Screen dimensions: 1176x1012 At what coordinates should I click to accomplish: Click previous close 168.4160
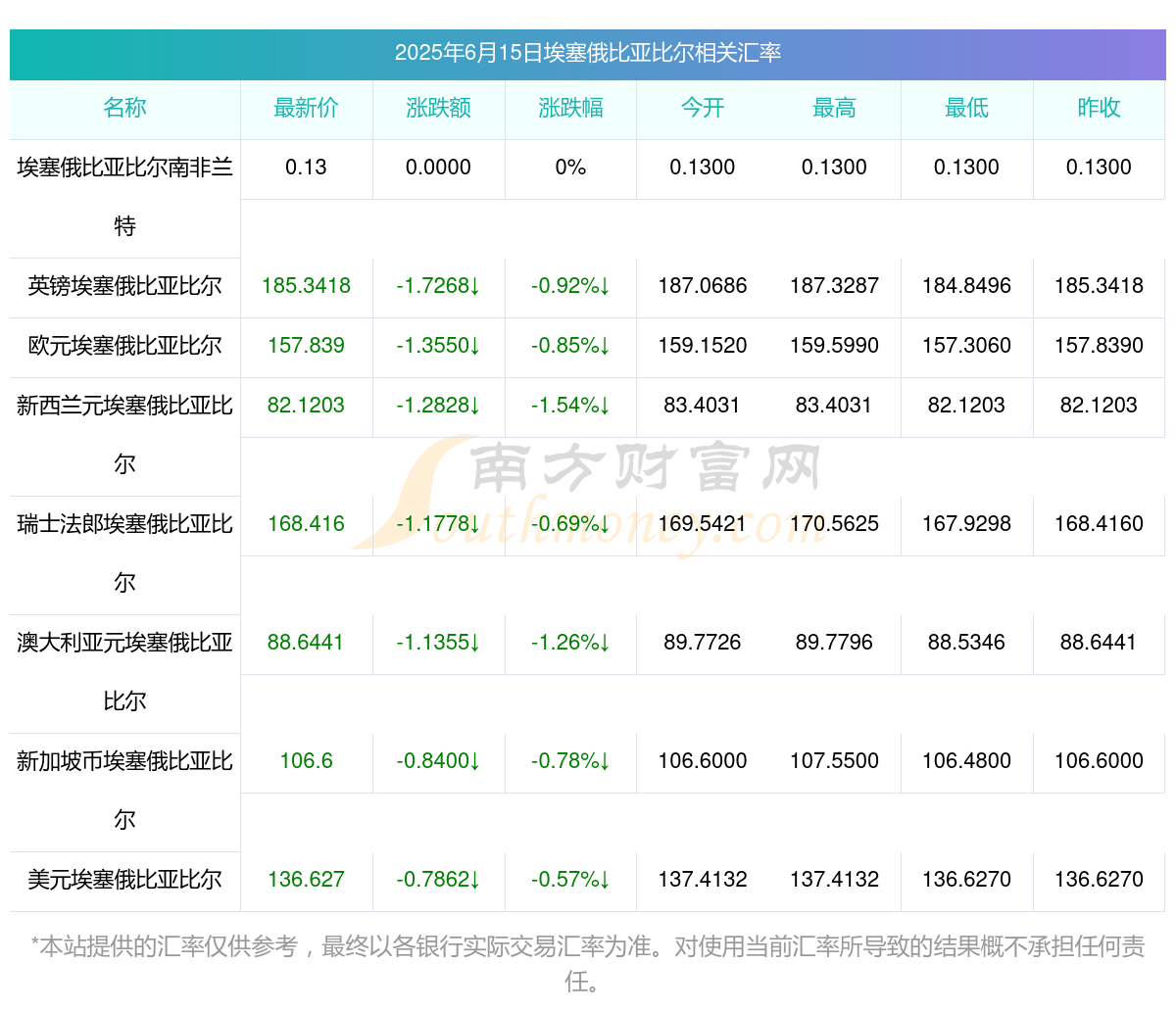pyautogui.click(x=1099, y=524)
